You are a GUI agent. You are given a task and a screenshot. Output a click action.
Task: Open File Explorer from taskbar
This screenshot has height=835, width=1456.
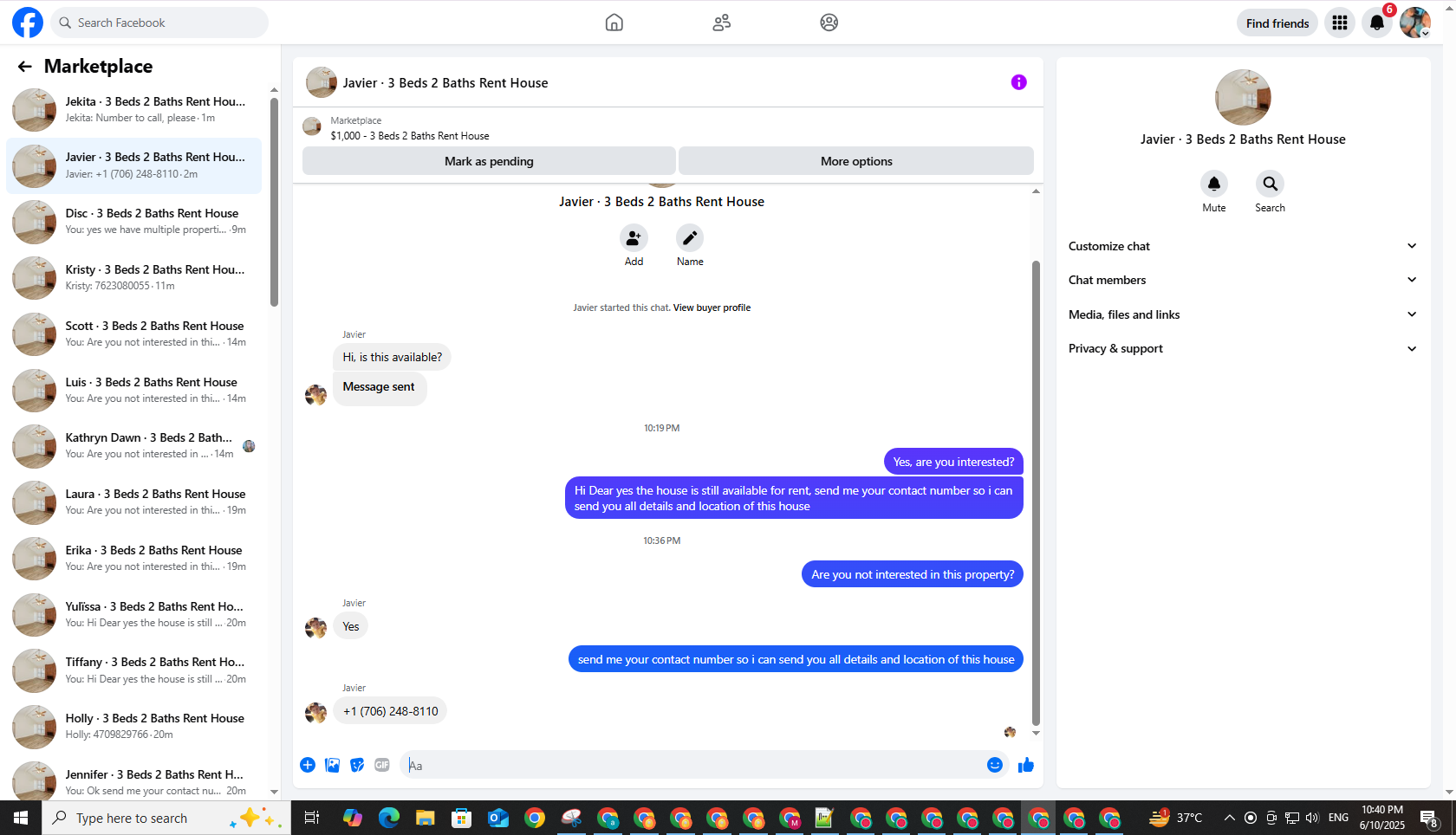pos(425,818)
